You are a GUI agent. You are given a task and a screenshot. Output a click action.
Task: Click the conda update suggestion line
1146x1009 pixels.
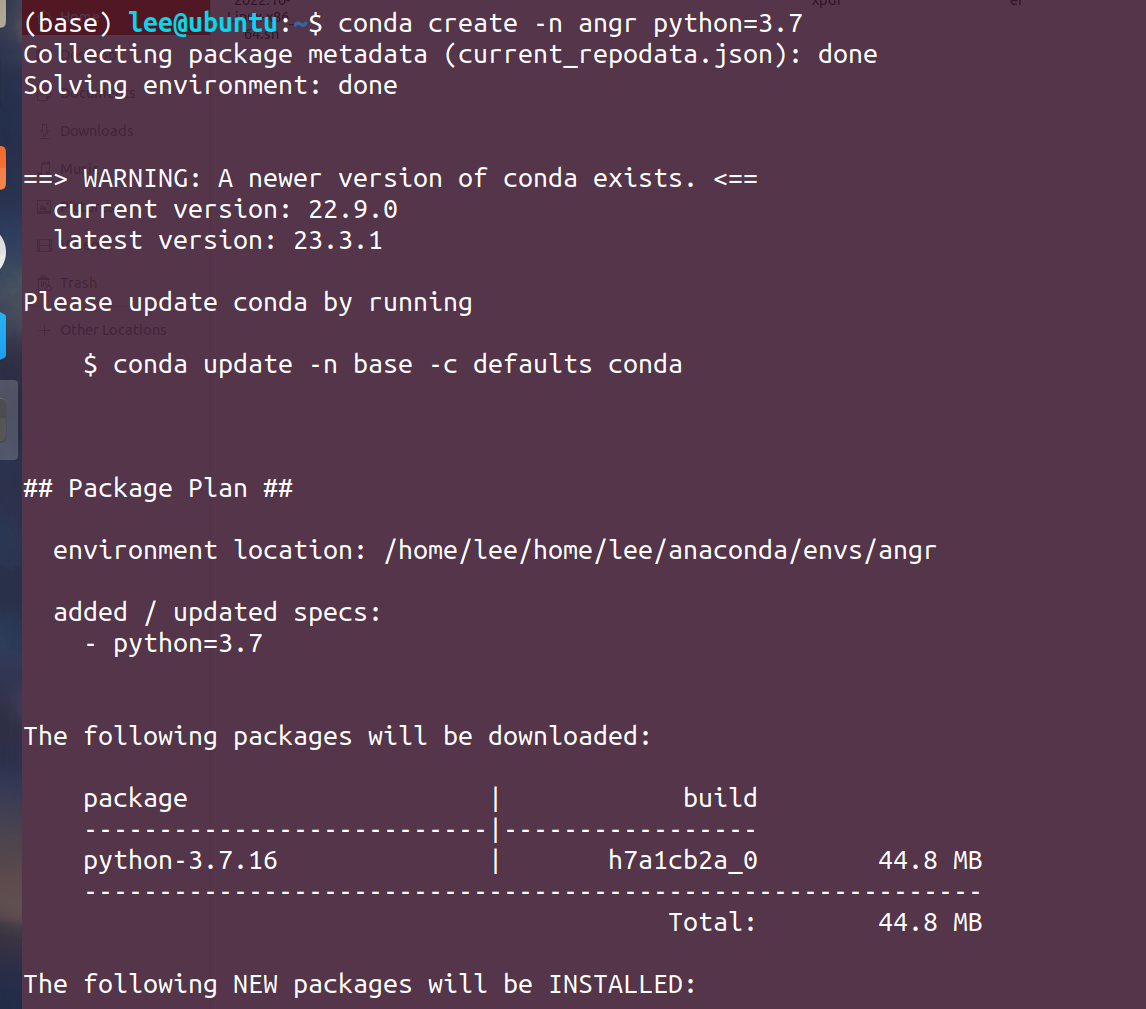[382, 365]
